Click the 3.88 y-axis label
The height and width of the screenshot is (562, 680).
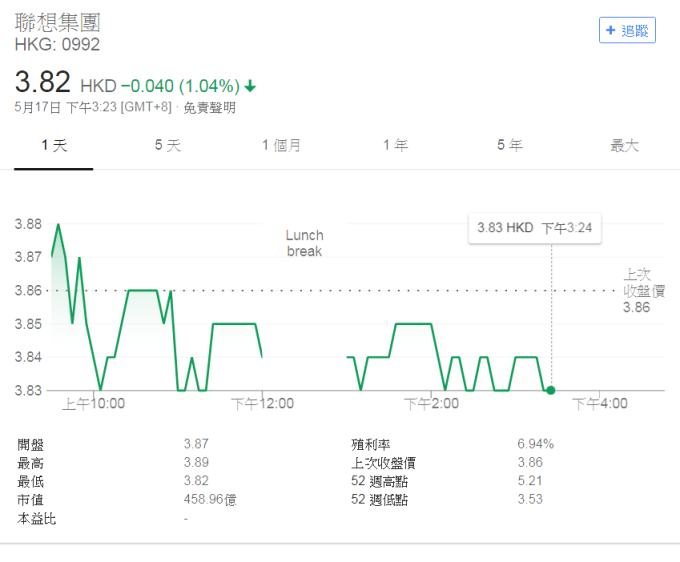click(x=28, y=224)
